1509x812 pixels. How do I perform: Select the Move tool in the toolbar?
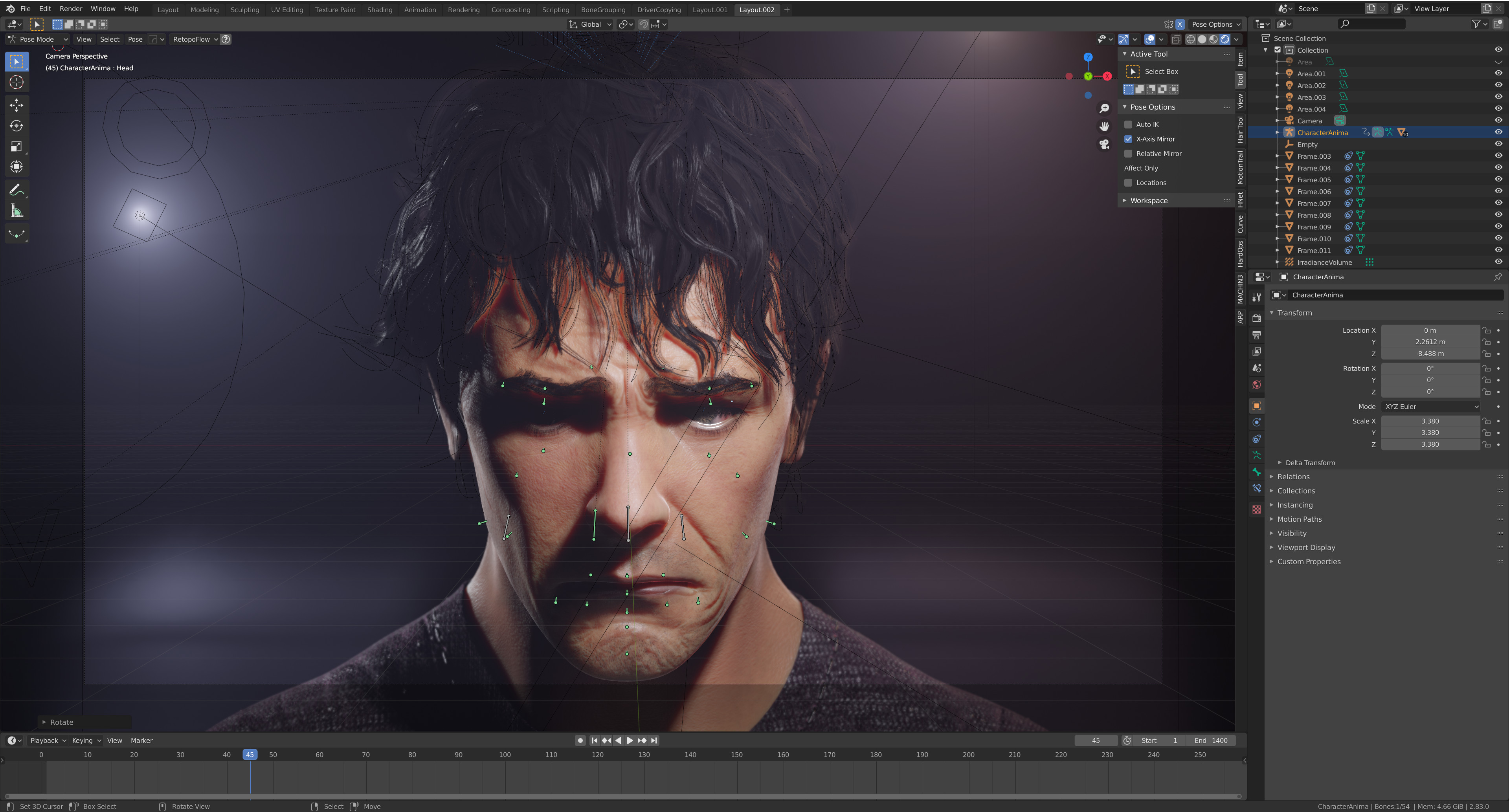click(x=17, y=105)
